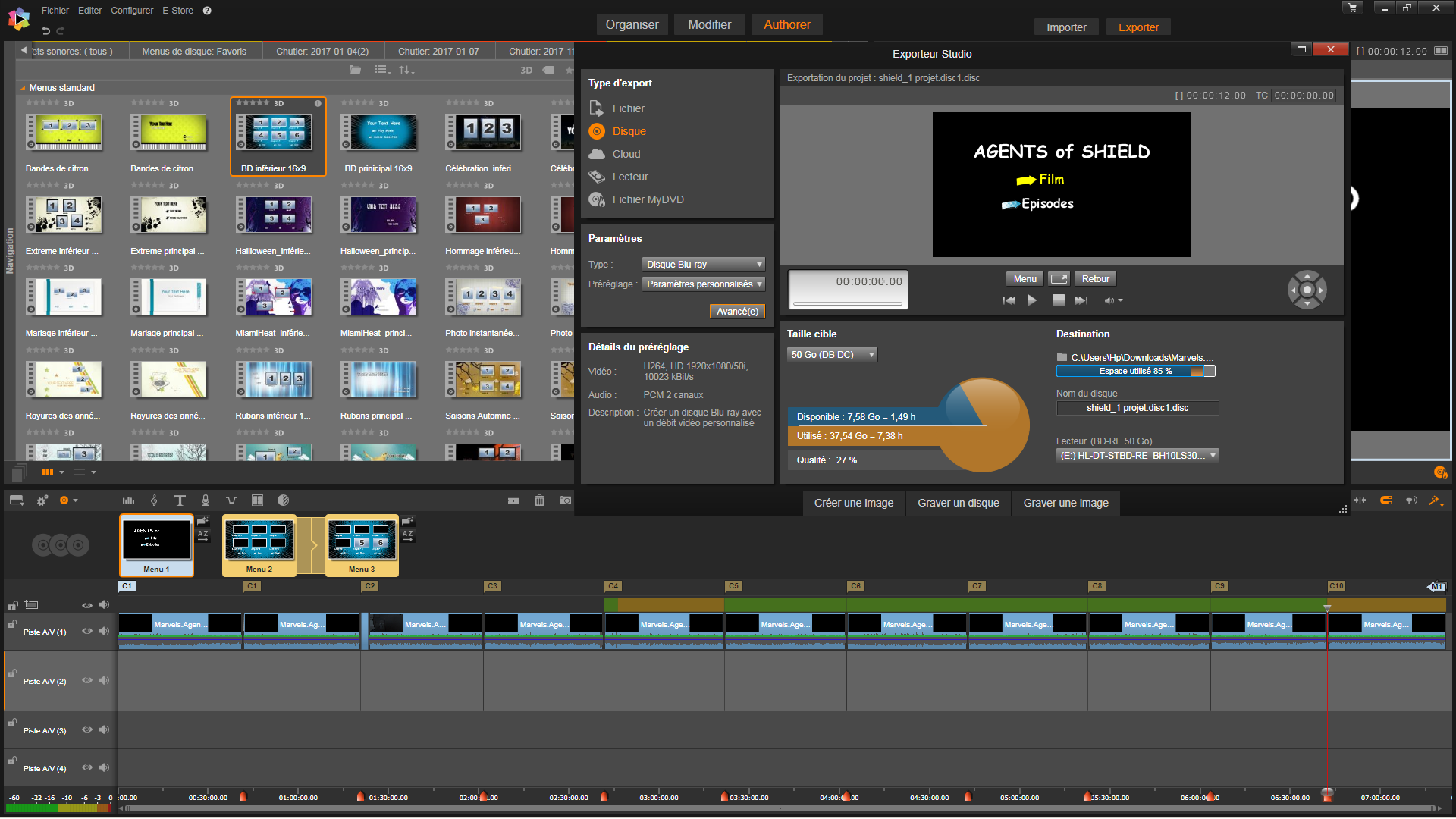Screen dimensions: 1456x819
Task: Click the add chapter icon next to Menu 1
Action: click(x=202, y=521)
